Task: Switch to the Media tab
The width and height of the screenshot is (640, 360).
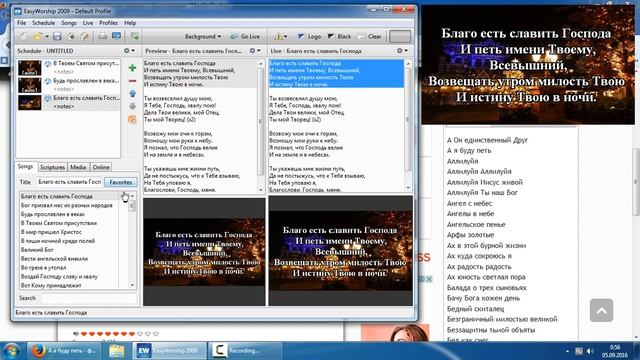Action: click(x=78, y=167)
